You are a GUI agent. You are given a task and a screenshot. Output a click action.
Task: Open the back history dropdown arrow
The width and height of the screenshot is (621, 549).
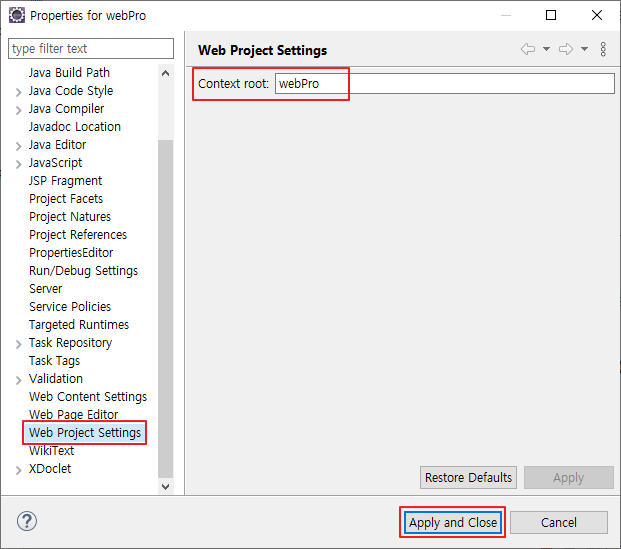tap(547, 49)
